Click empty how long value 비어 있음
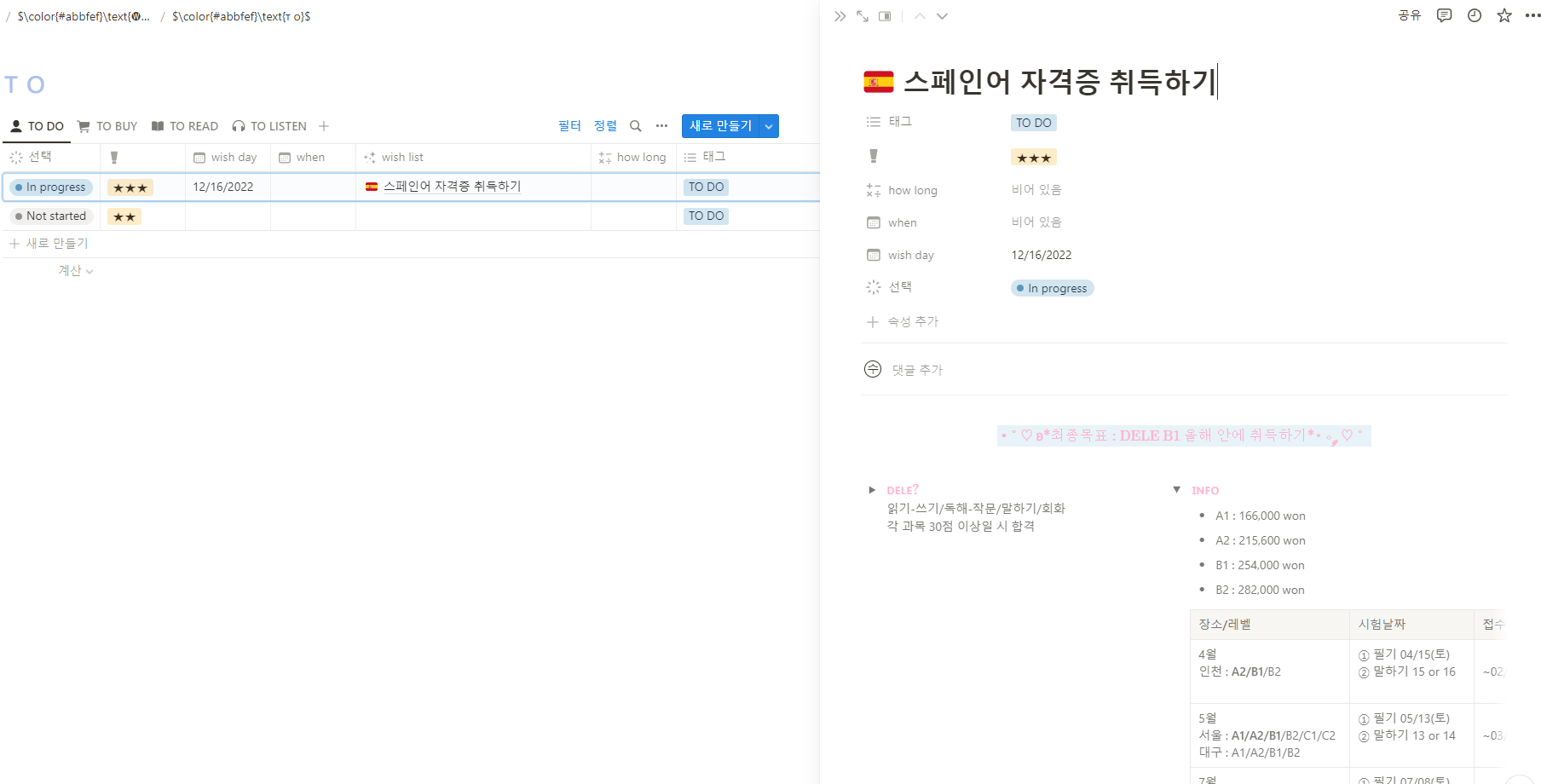 [x=1036, y=189]
